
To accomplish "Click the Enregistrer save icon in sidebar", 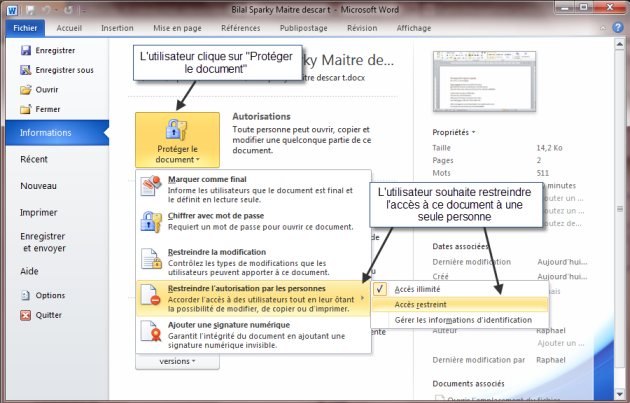I will (26, 51).
